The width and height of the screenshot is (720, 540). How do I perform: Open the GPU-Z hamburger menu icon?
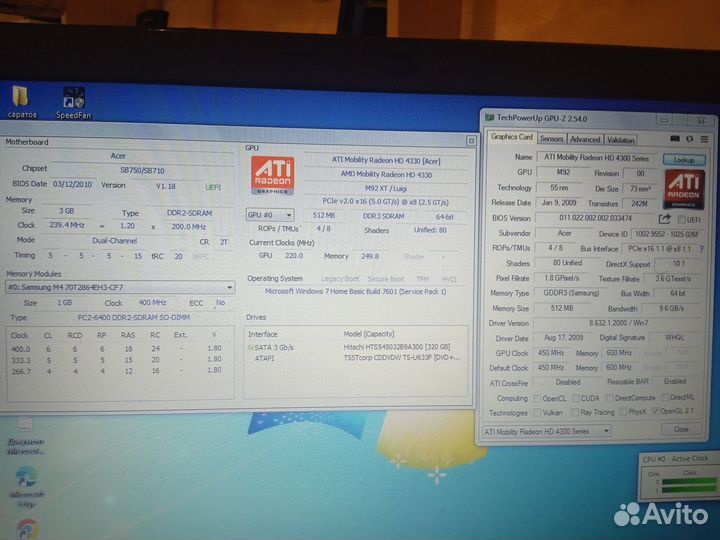tap(704, 139)
